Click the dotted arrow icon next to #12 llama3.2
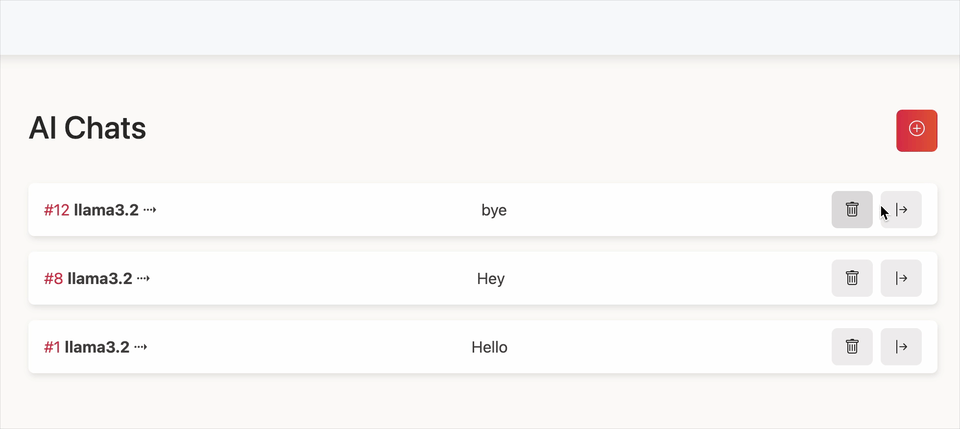This screenshot has width=960, height=429. pyautogui.click(x=149, y=210)
